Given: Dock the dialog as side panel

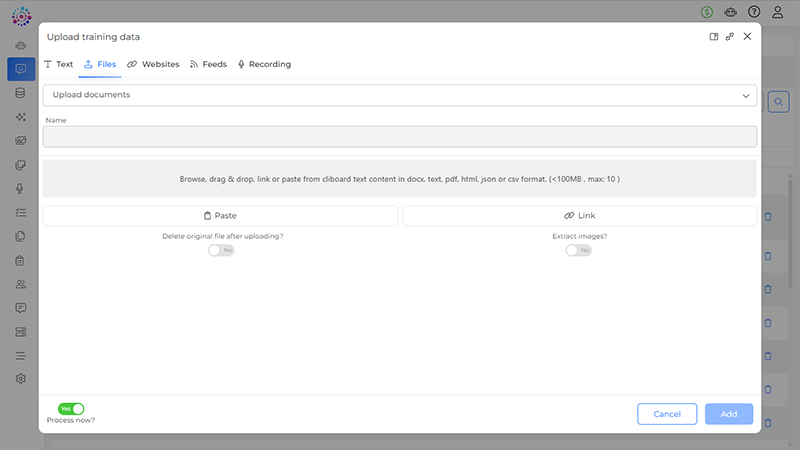Looking at the screenshot, I should (x=714, y=37).
